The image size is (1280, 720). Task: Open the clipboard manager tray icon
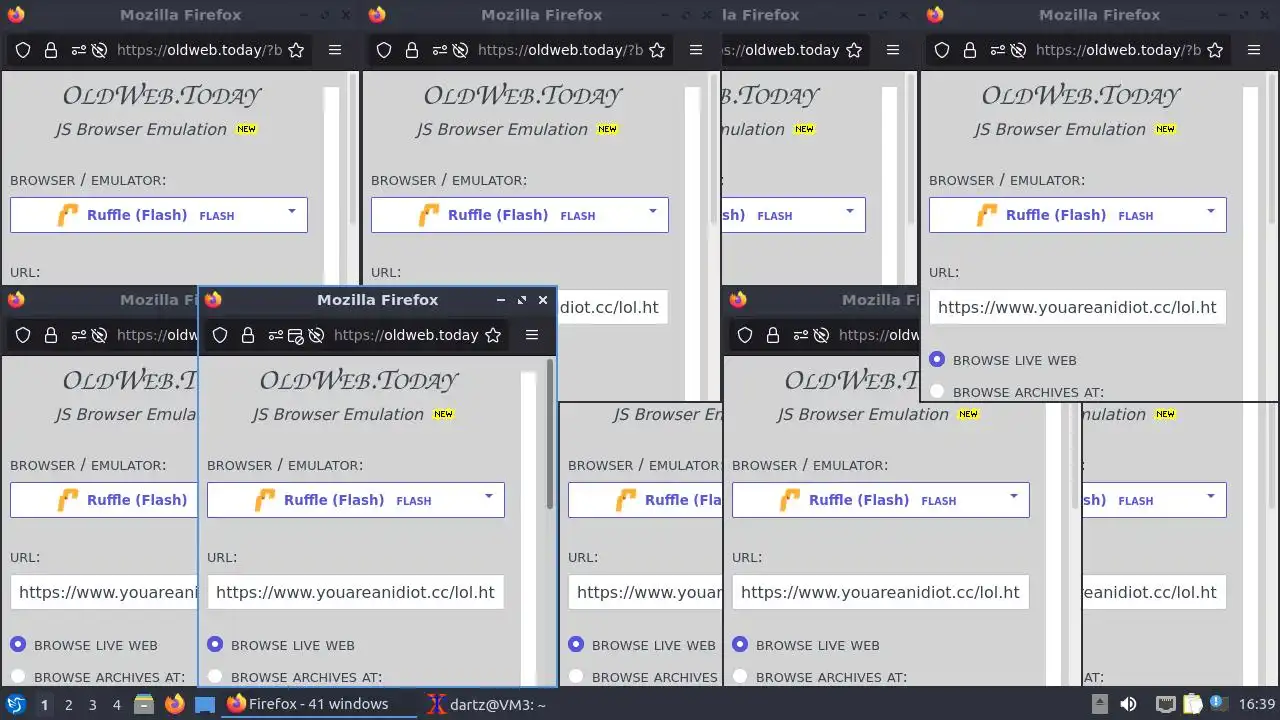pos(1193,704)
